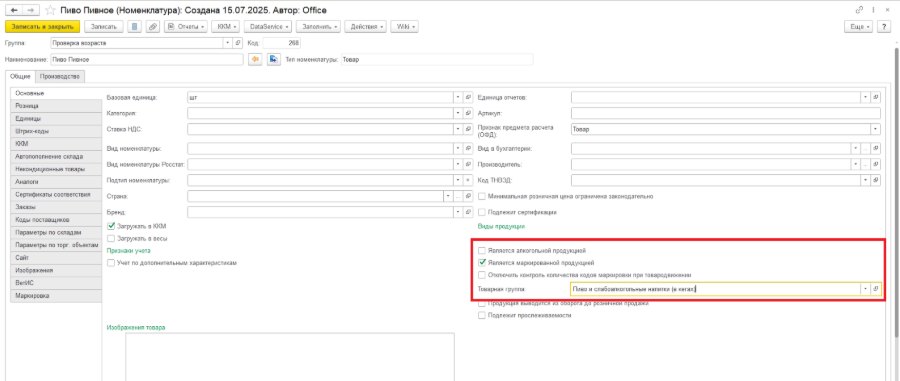
Task: Open Код ТНВЭД linked item icon
Action: pyautogui.click(x=875, y=180)
